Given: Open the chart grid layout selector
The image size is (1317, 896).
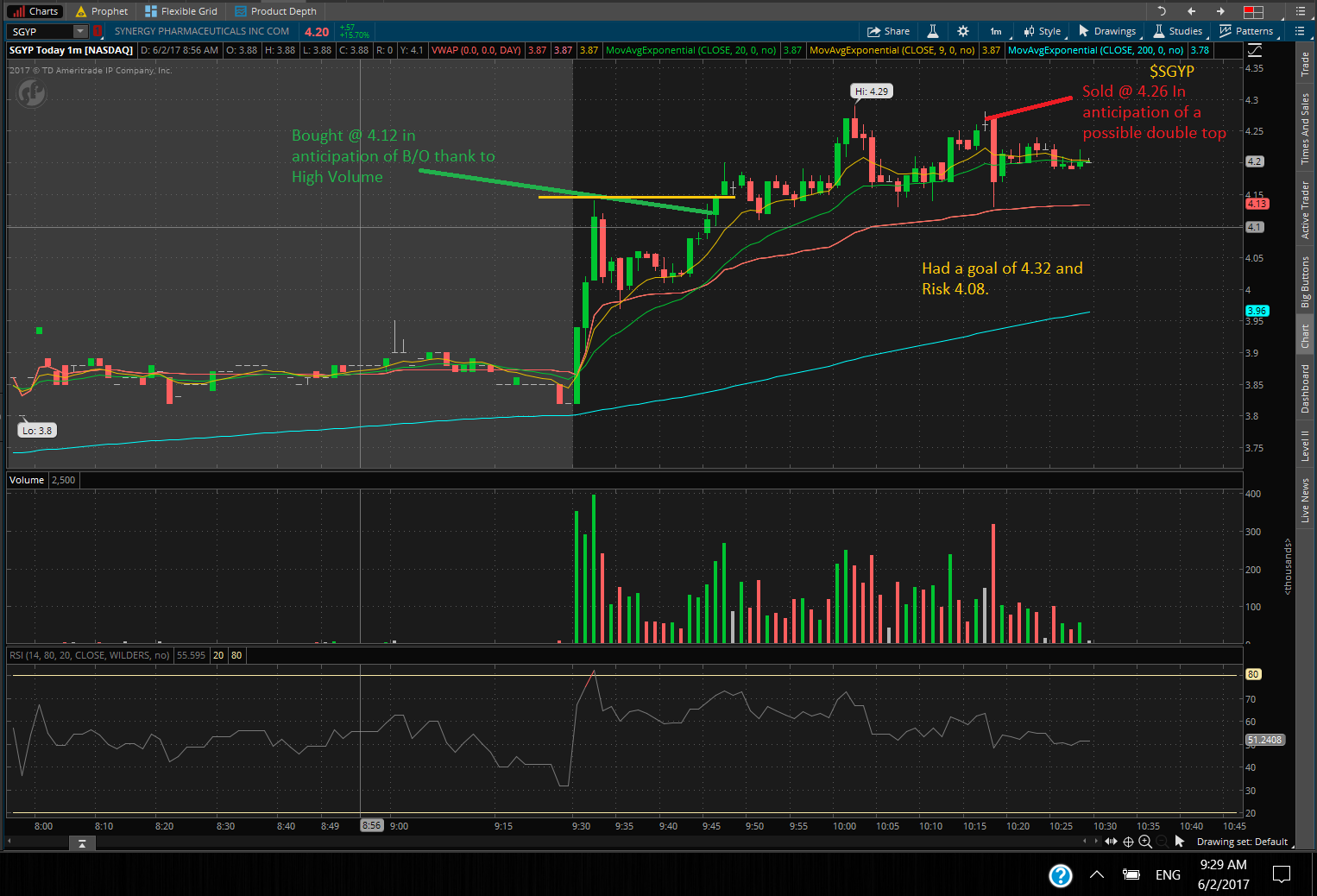Looking at the screenshot, I should 1253,11.
